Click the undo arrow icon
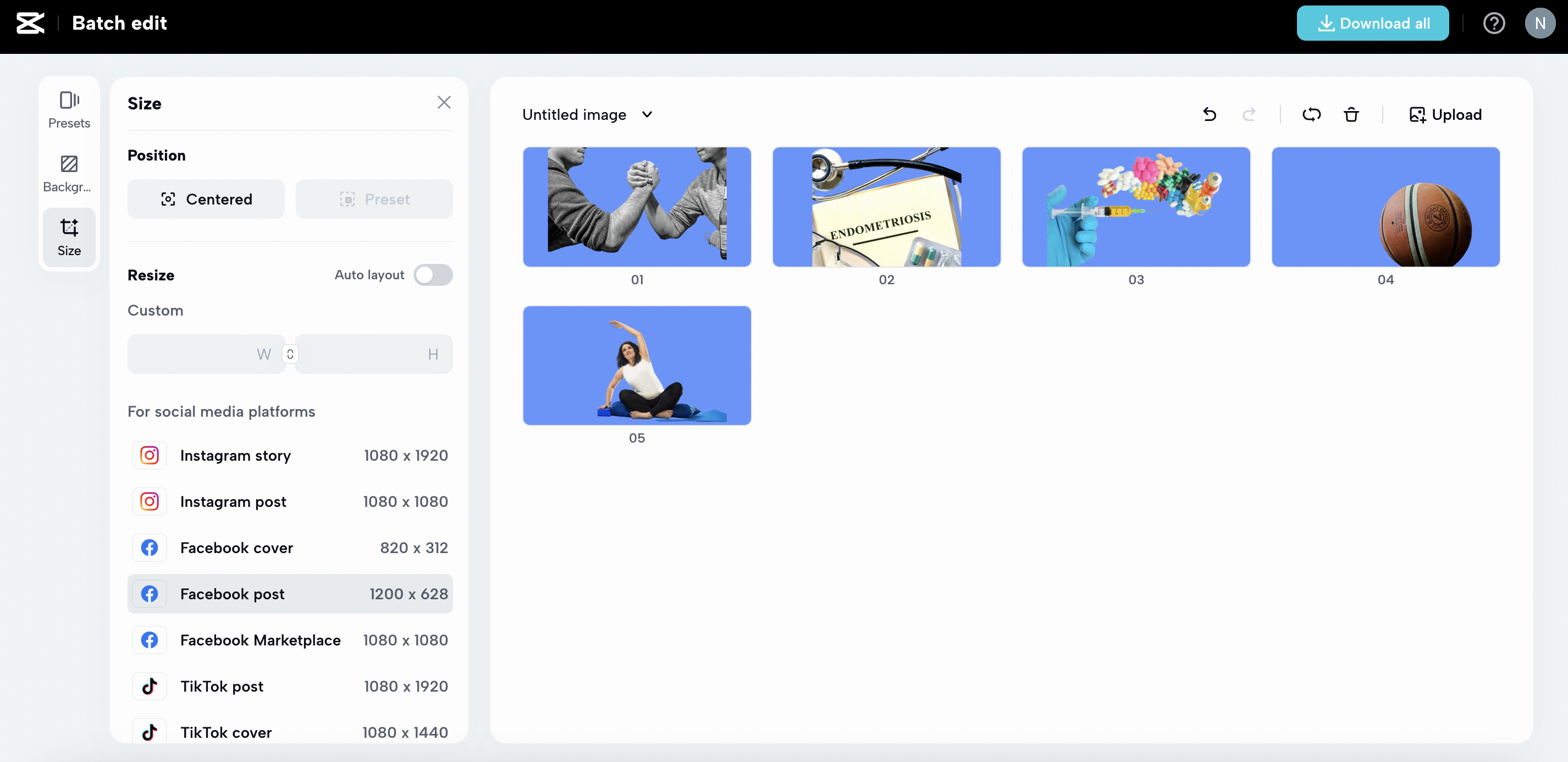The width and height of the screenshot is (1568, 762). tap(1210, 114)
